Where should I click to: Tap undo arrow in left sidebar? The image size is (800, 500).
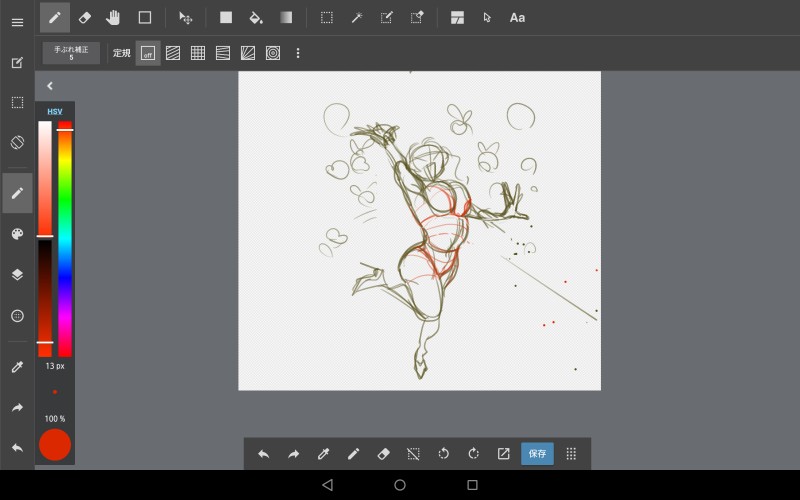click(x=17, y=448)
